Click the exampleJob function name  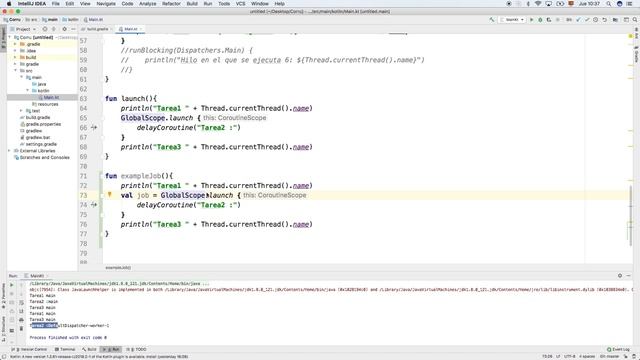click(141, 176)
